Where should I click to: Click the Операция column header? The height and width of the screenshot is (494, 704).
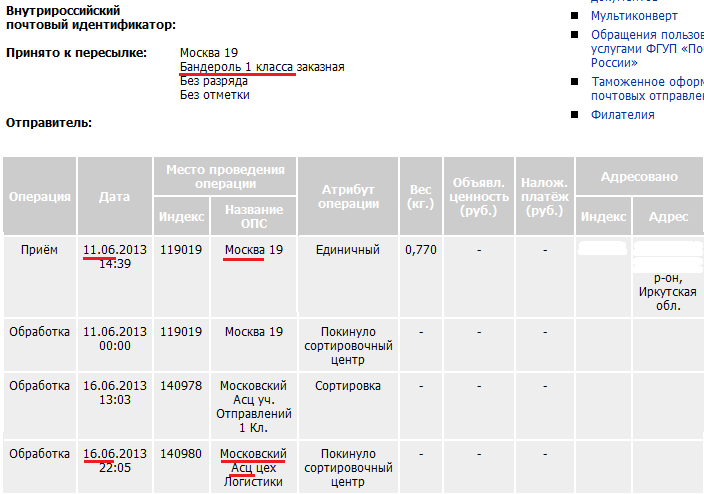pyautogui.click(x=40, y=197)
